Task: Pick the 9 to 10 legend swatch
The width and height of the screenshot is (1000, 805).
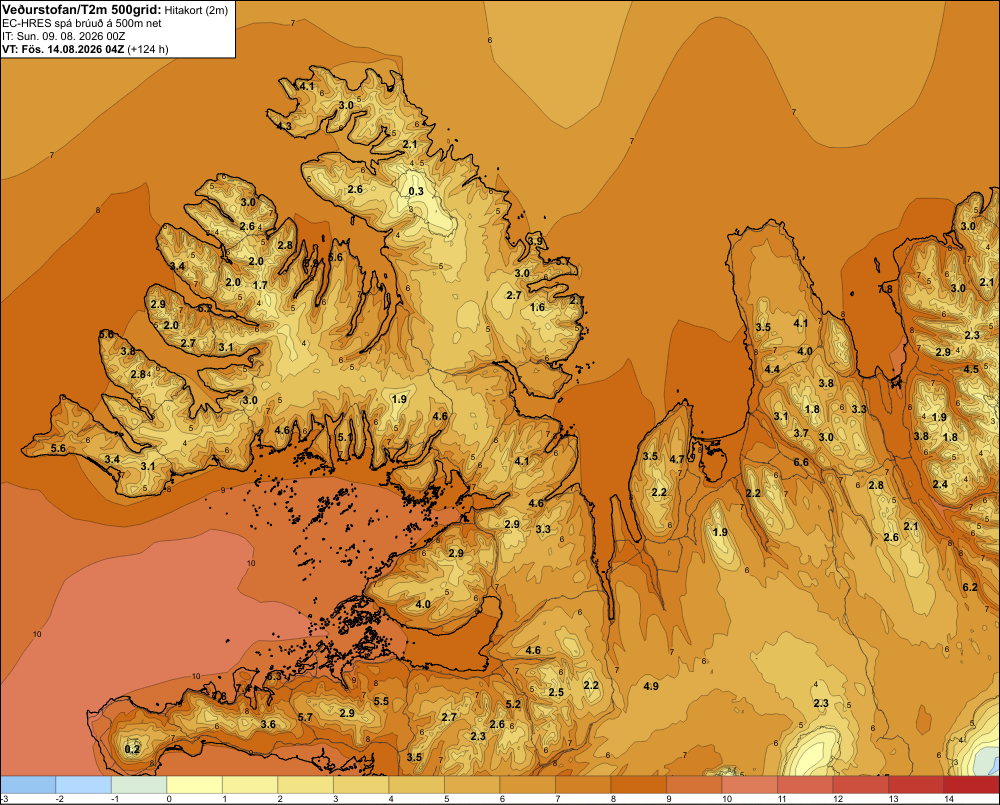Action: 694,784
